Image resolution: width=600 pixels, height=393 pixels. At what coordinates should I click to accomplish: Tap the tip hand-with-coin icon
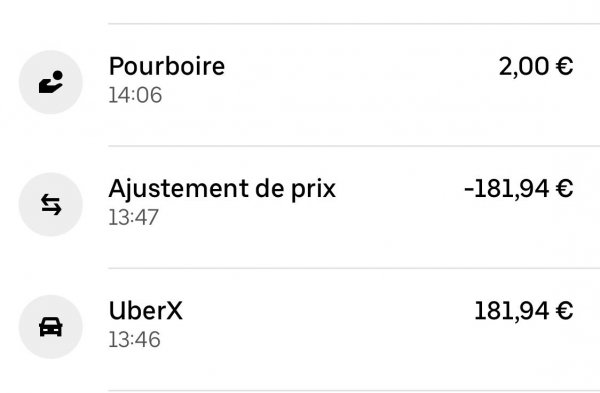tap(51, 82)
